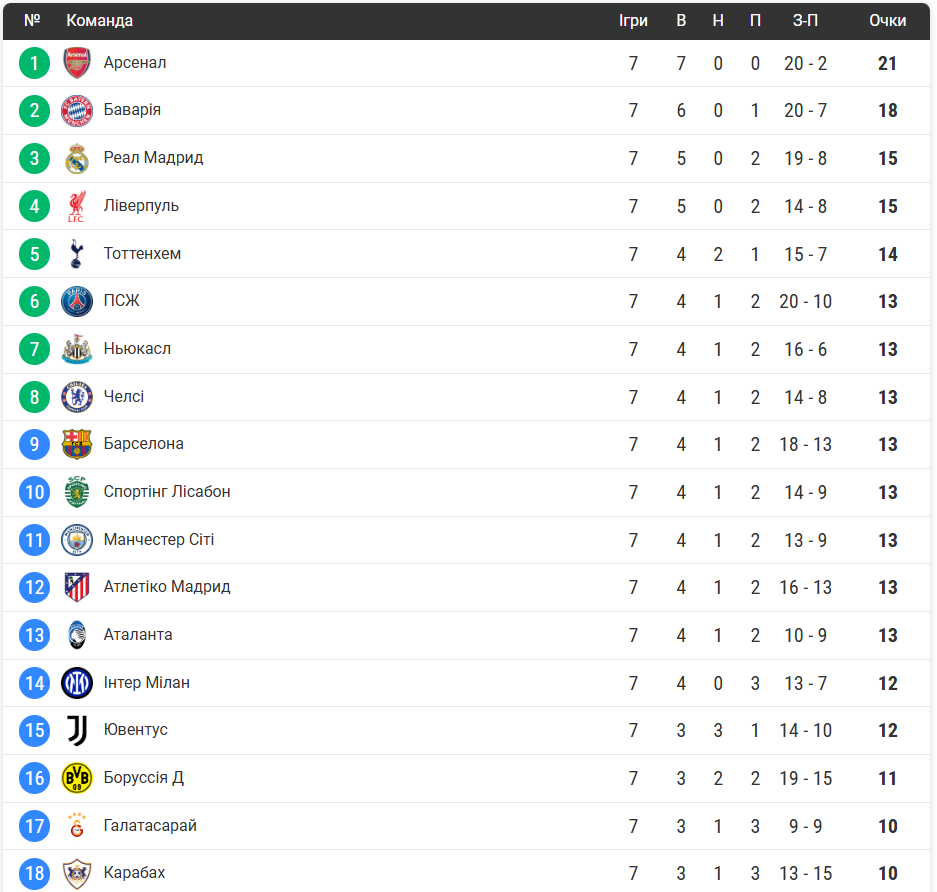Open the Ньюкасл team page
The image size is (937, 892).
137,349
